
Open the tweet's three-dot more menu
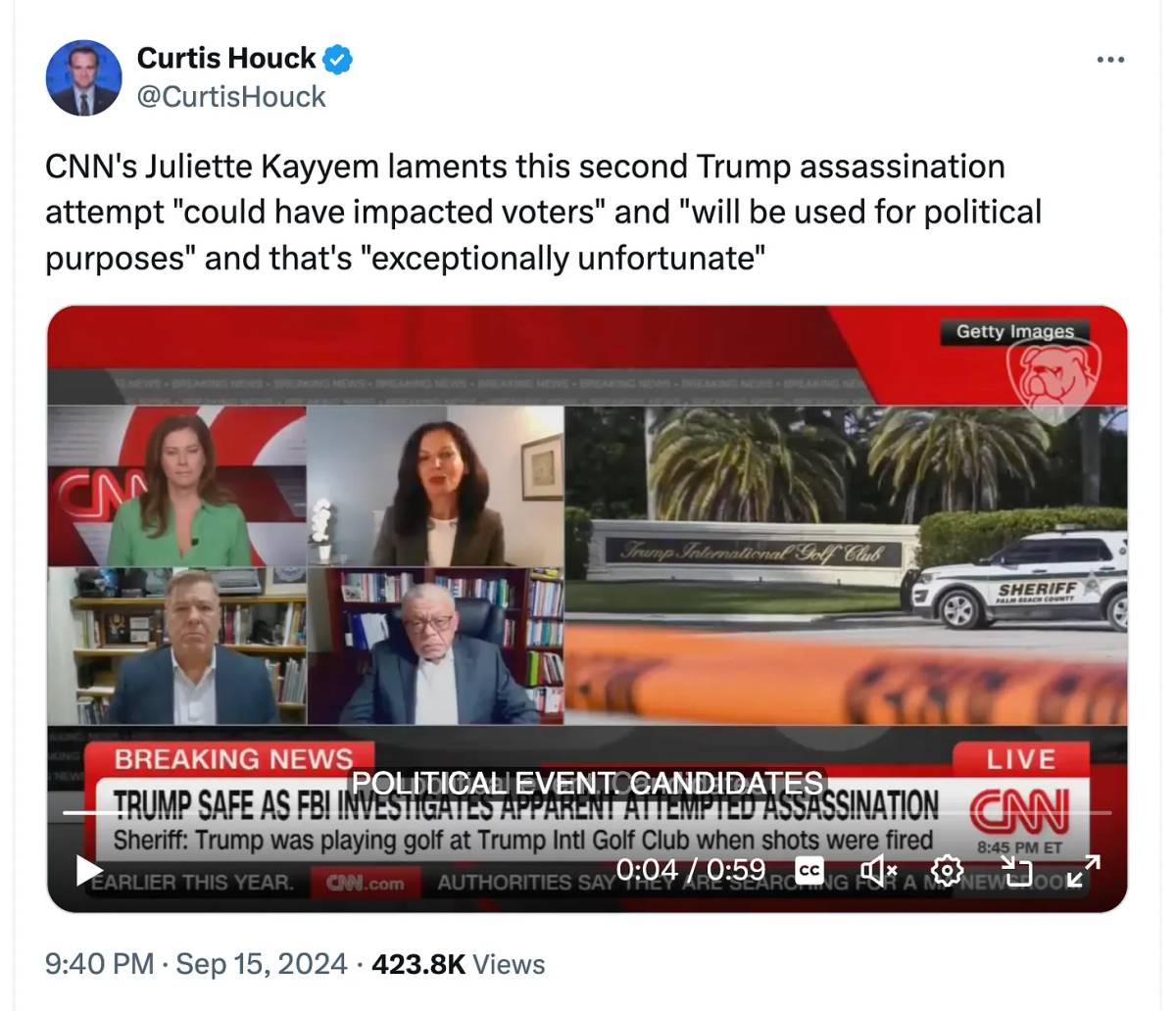pos(1110,61)
